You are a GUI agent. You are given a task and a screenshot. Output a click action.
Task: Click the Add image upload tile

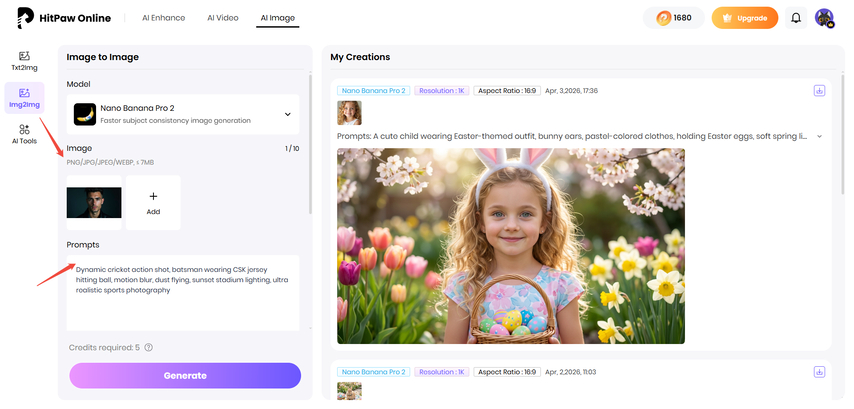[153, 203]
